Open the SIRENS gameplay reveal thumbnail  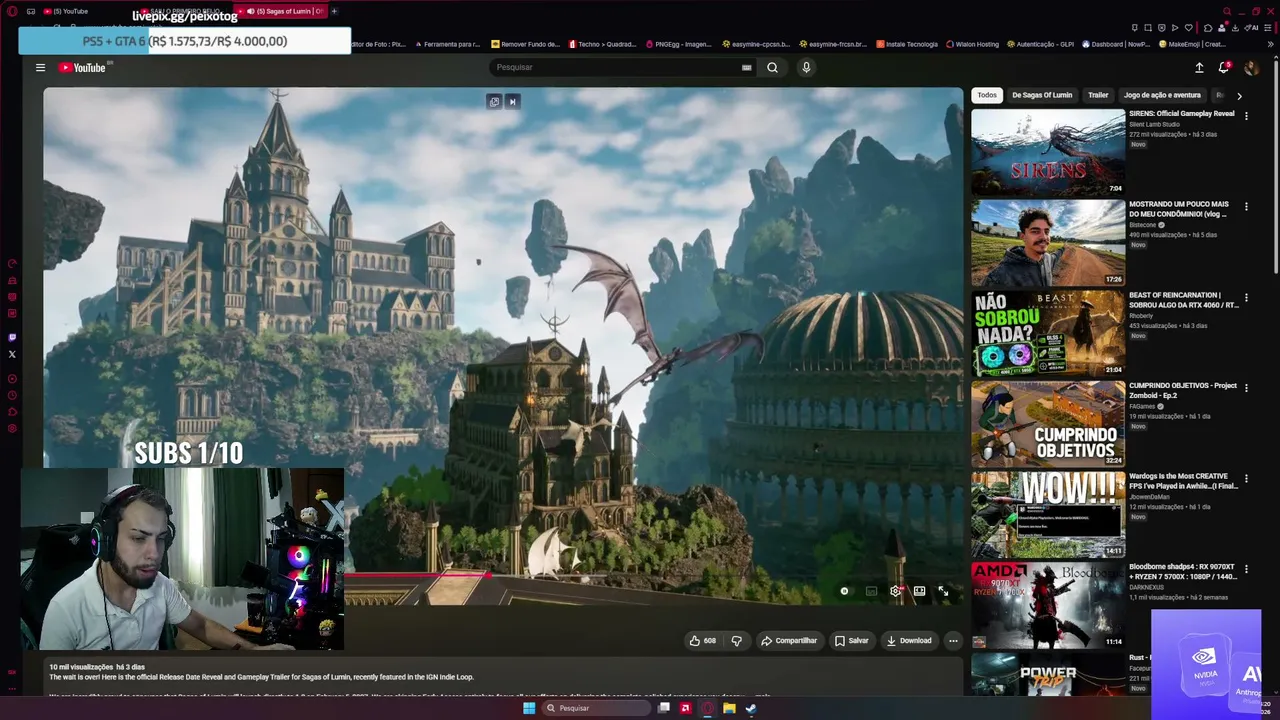(1048, 152)
